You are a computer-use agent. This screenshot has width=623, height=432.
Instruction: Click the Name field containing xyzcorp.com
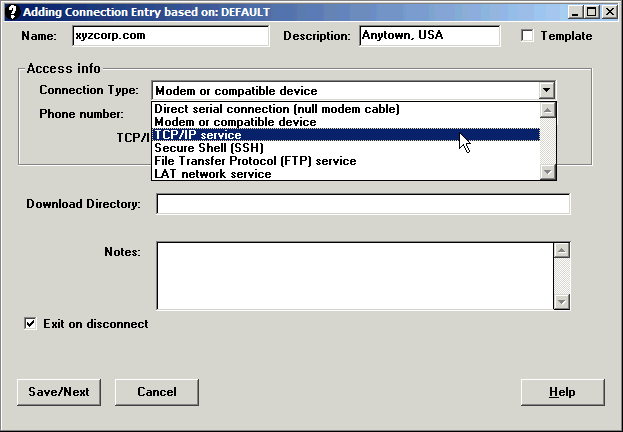point(170,36)
